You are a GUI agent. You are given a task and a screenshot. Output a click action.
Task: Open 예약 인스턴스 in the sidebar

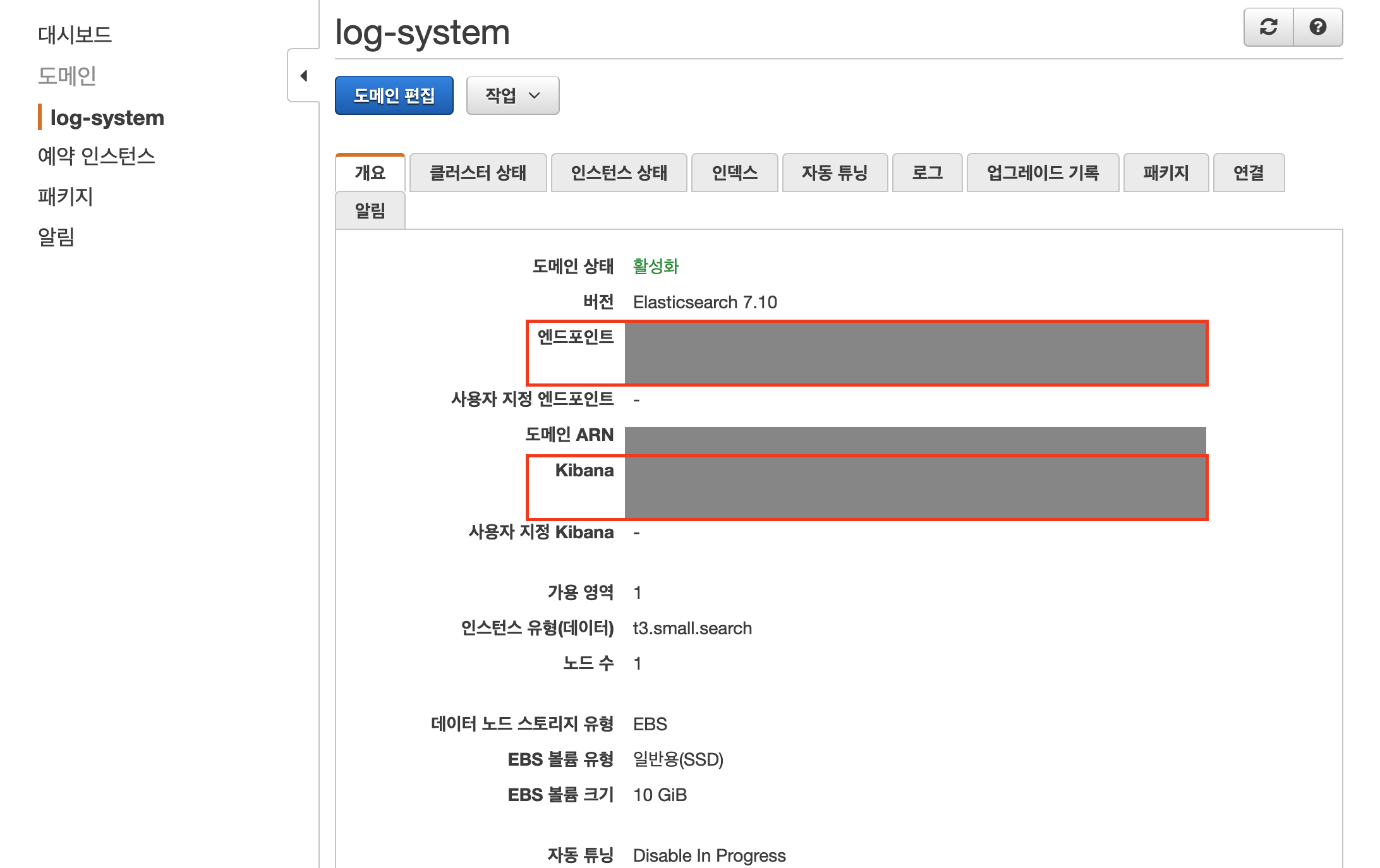96,155
